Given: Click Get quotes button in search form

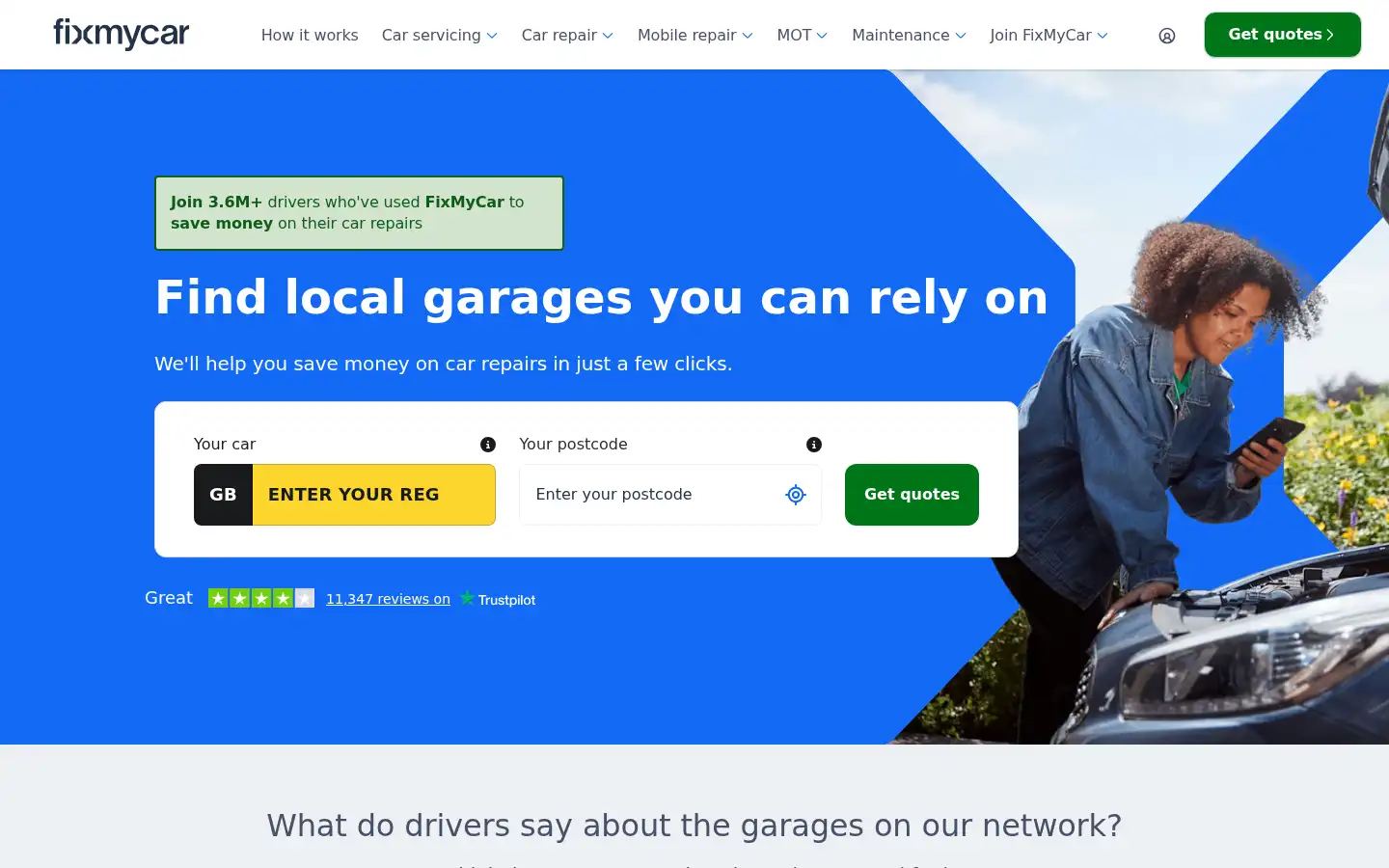Looking at the screenshot, I should click(912, 495).
